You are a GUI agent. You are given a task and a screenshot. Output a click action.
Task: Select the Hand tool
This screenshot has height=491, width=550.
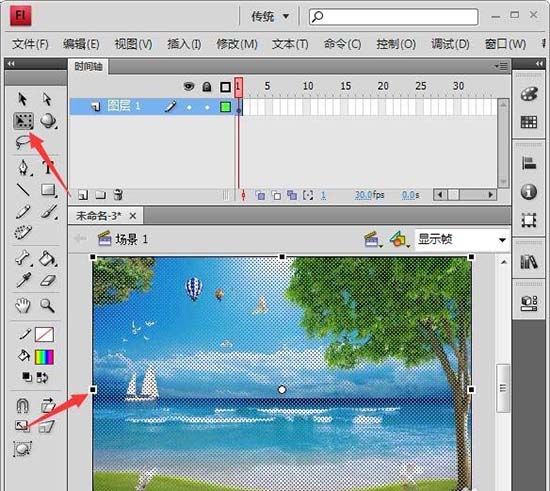point(23,305)
